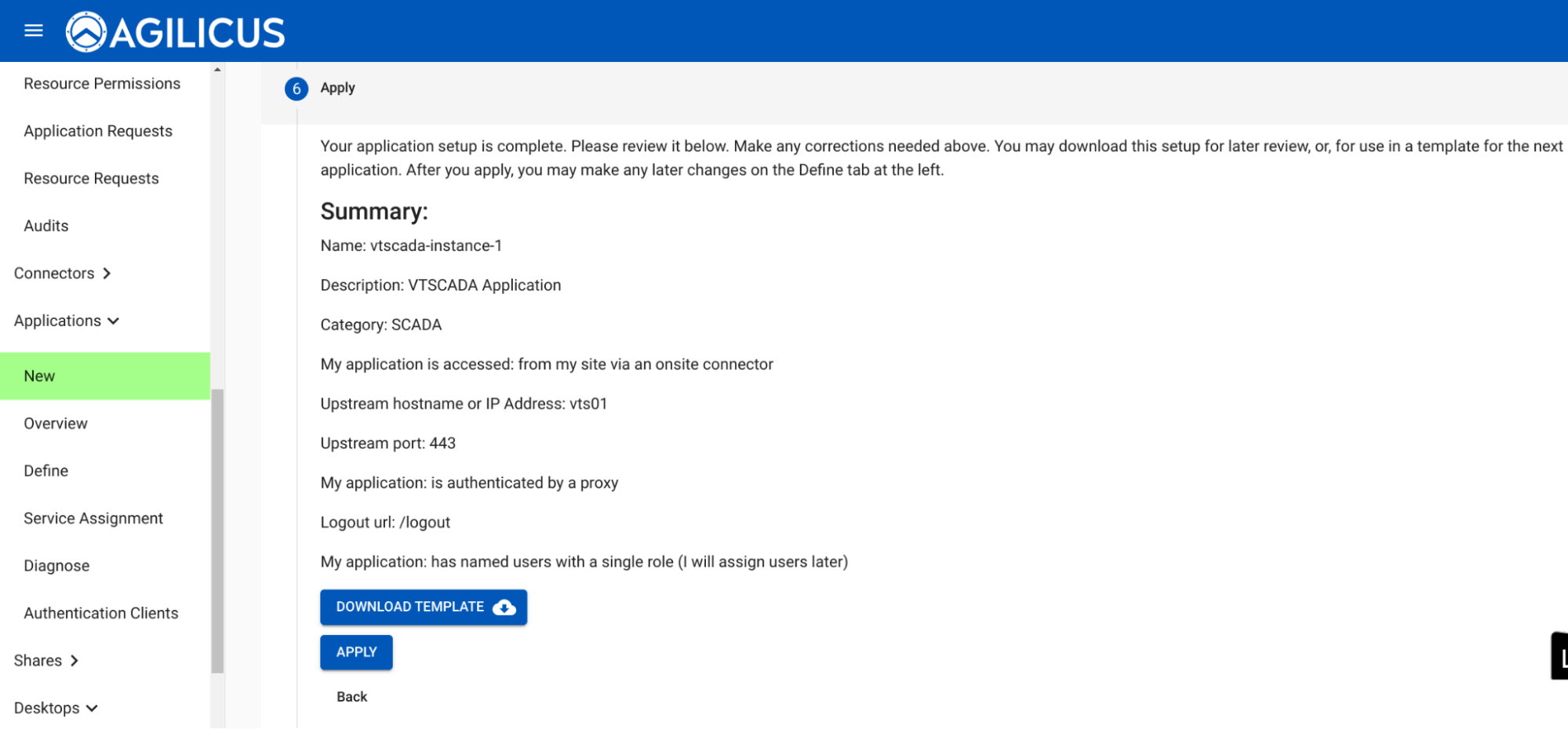The width and height of the screenshot is (1568, 729).
Task: Click the Agilicus logo emblem
Action: point(85,32)
